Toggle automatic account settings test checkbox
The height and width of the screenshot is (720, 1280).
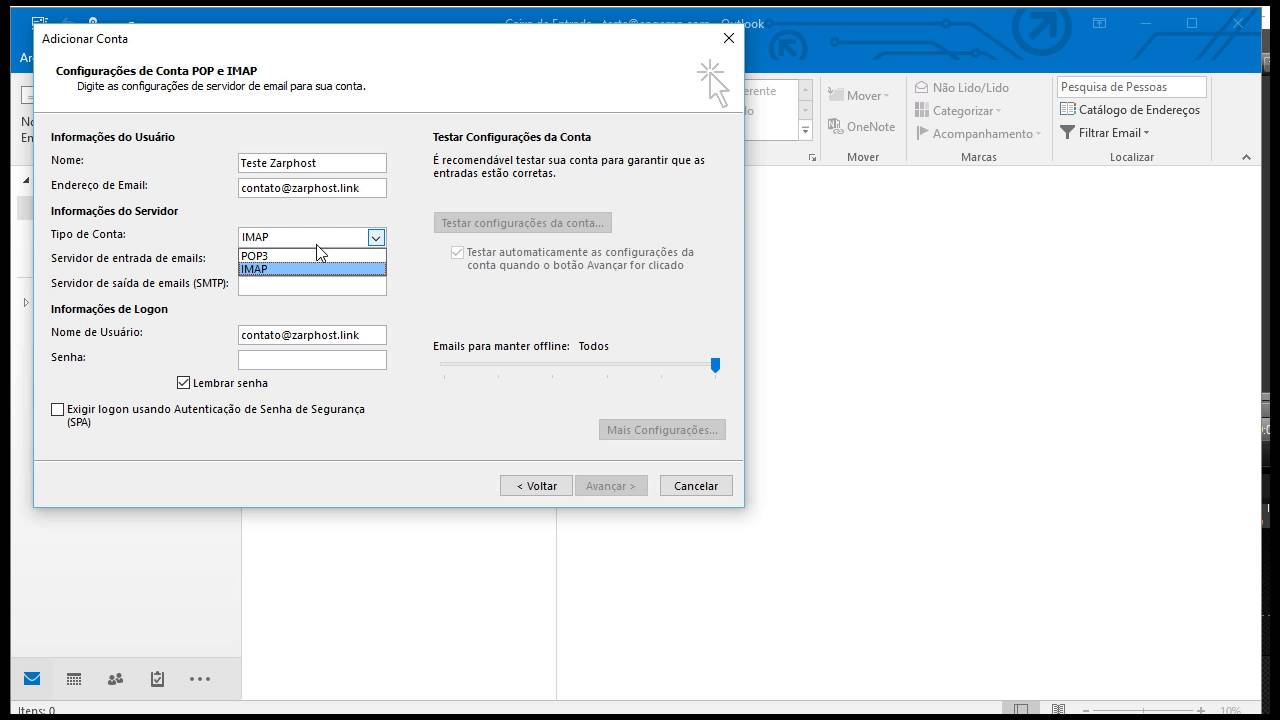pyautogui.click(x=457, y=252)
